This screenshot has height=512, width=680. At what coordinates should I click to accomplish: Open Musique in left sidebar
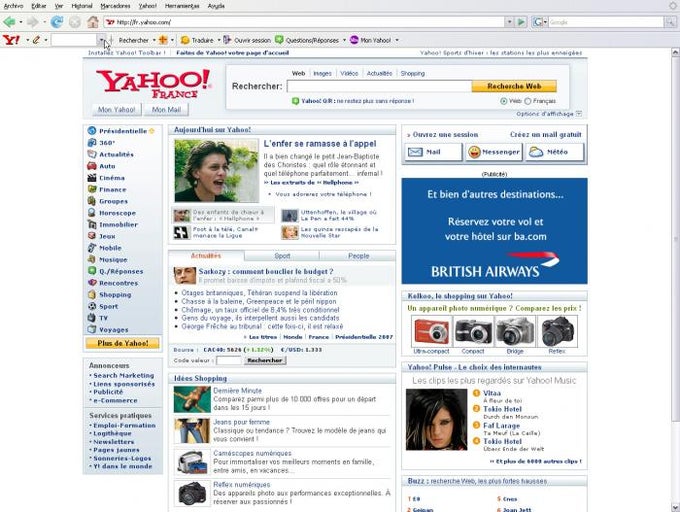[x=113, y=260]
